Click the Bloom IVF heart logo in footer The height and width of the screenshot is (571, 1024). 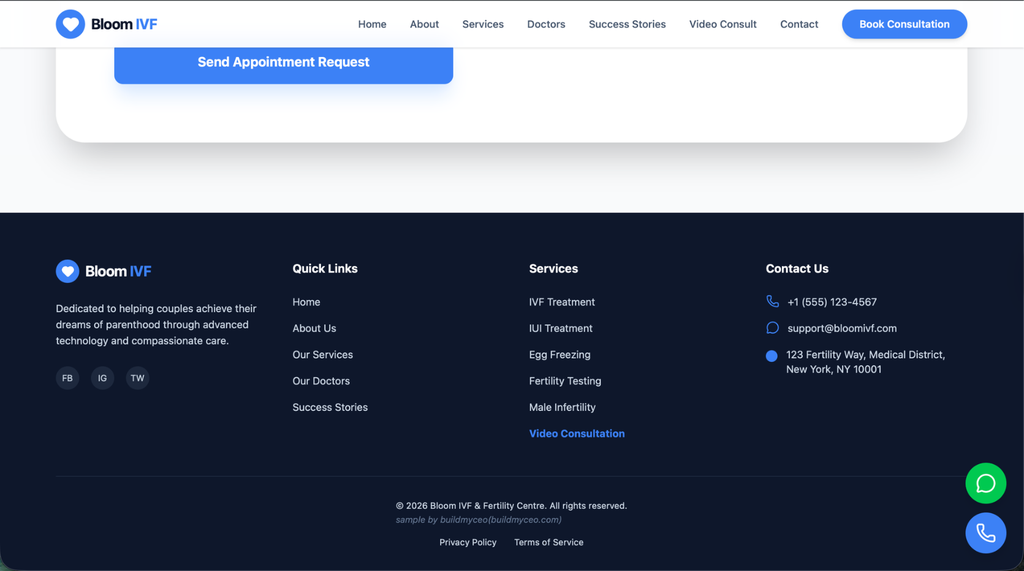(67, 271)
